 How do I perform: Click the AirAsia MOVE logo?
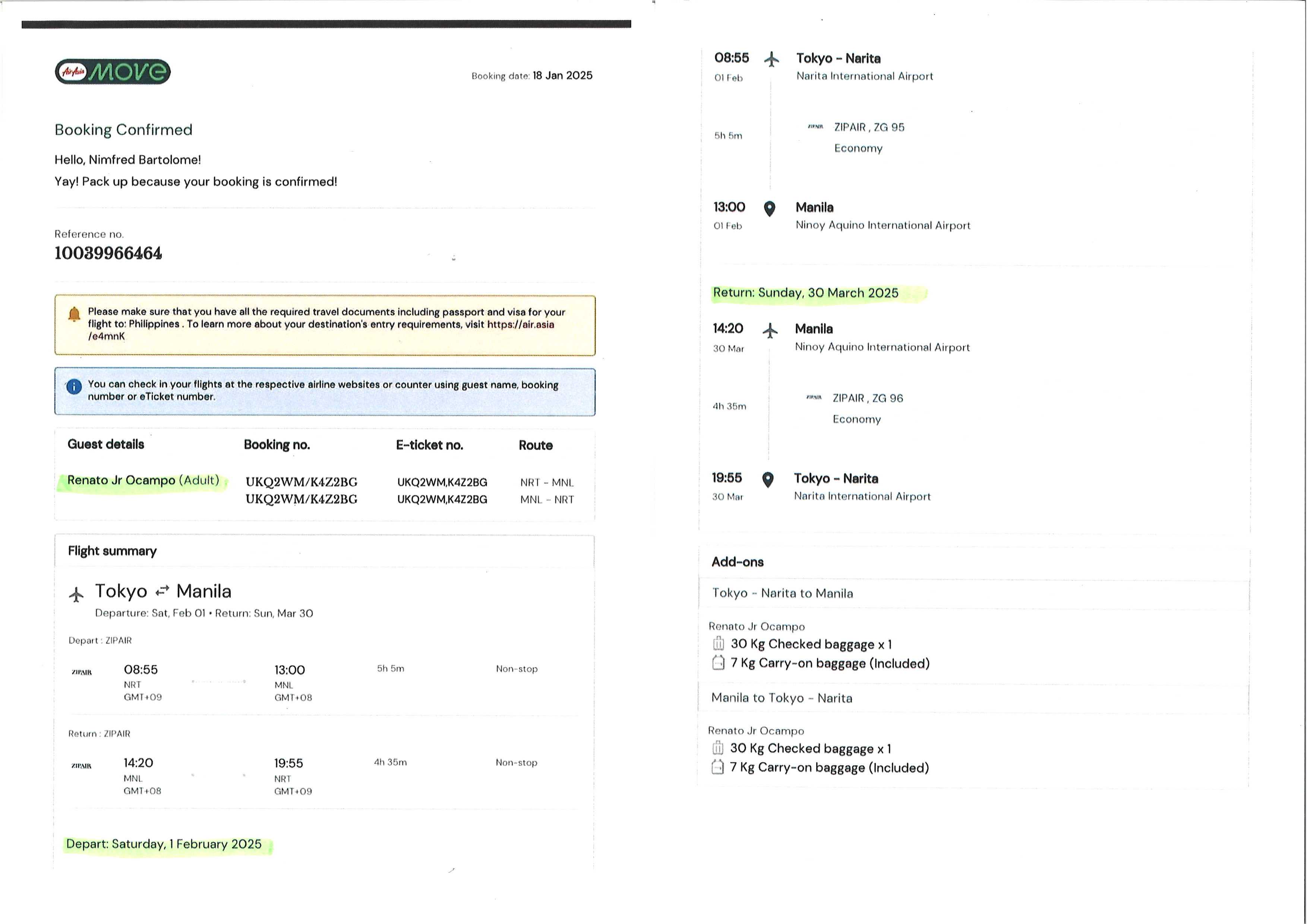coord(113,72)
